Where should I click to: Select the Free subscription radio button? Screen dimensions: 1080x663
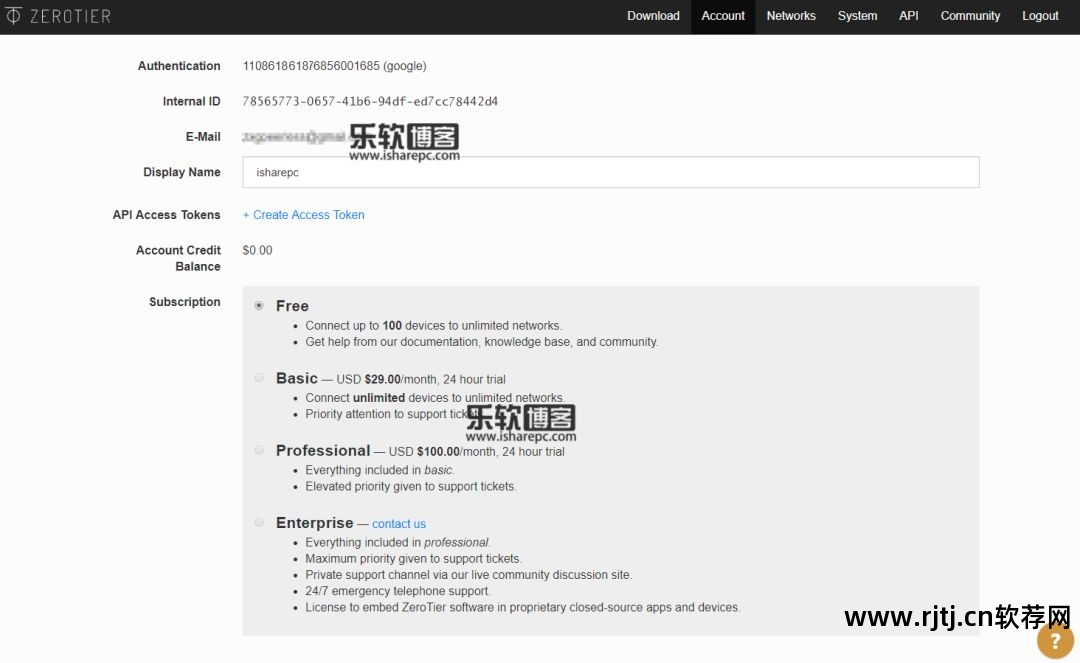pyautogui.click(x=259, y=306)
